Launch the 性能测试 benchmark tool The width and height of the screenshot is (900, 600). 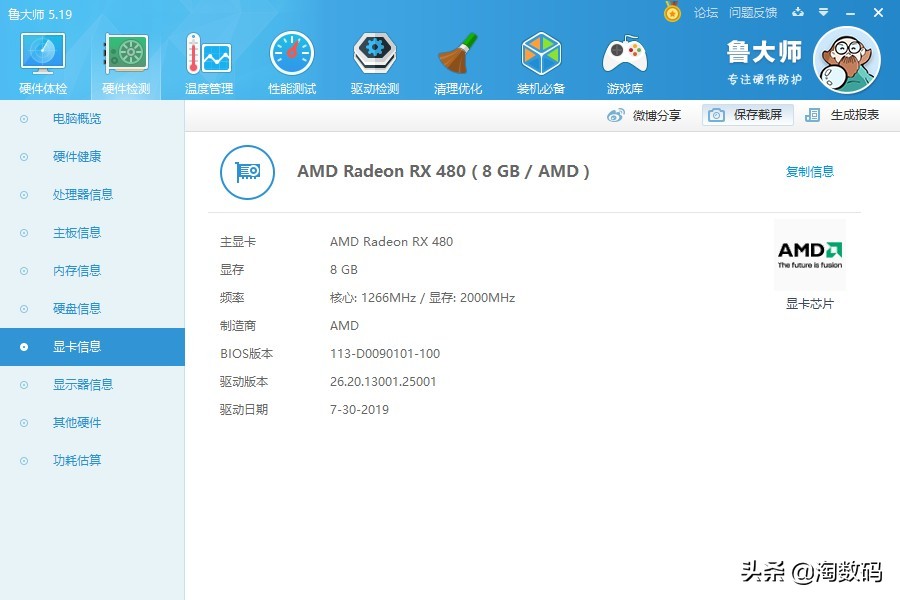click(x=291, y=60)
